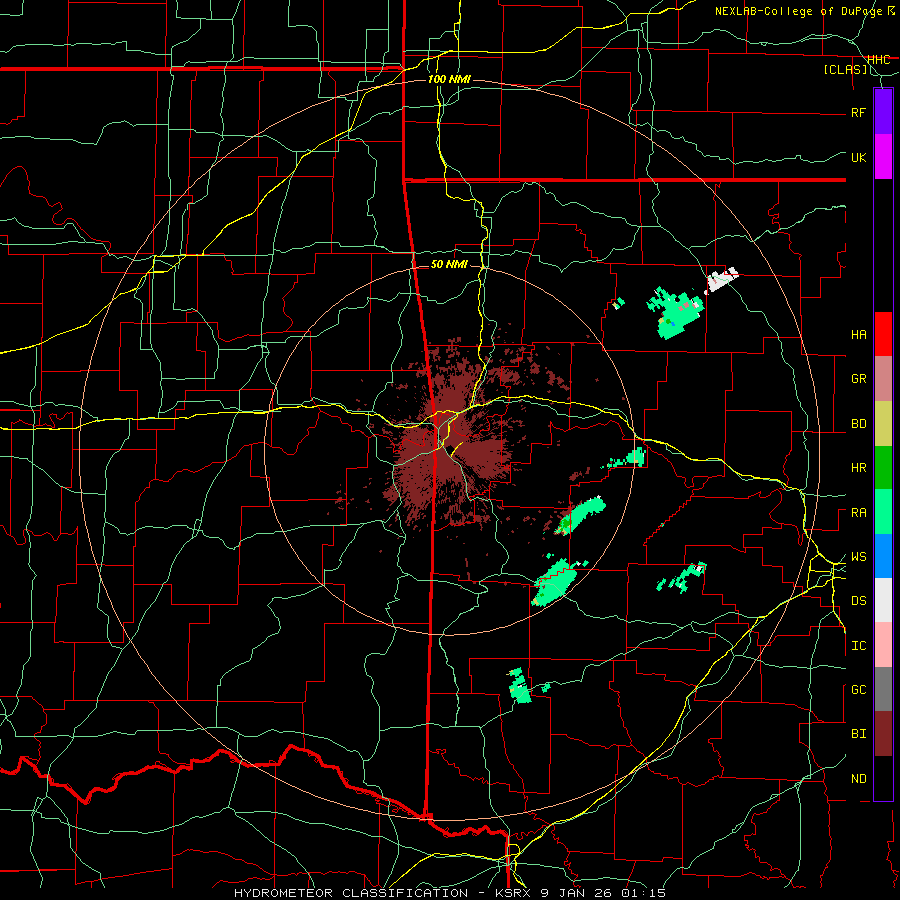Select the GC label in legend
Image resolution: width=900 pixels, height=900 pixels.
point(858,690)
